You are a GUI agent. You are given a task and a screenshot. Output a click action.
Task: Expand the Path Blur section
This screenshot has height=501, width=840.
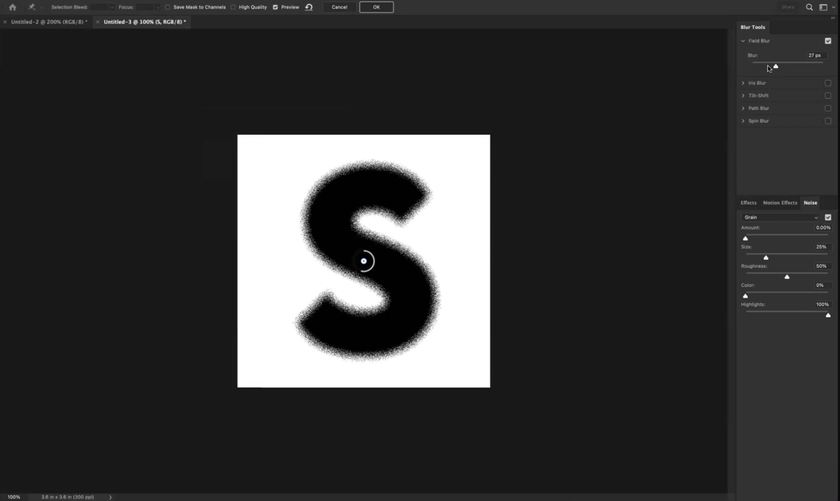743,108
